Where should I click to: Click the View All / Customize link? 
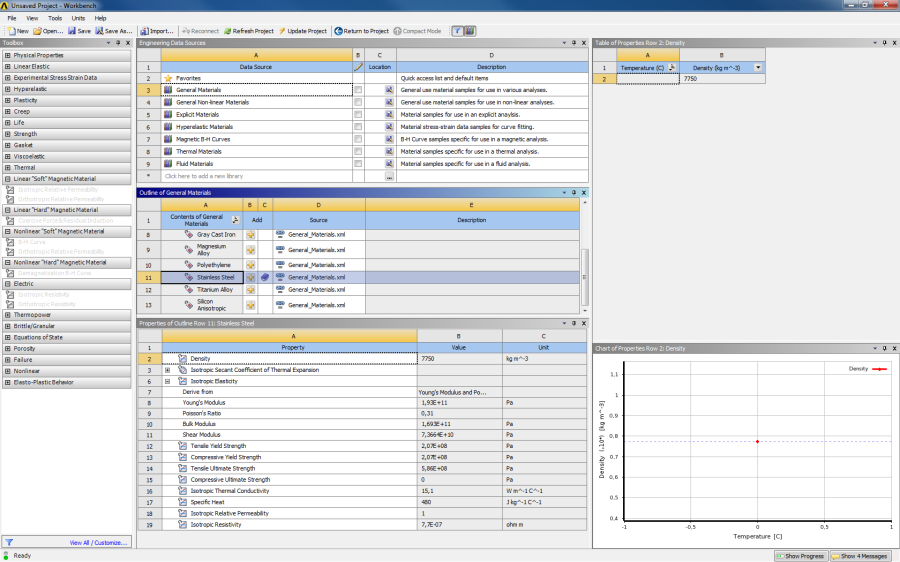tap(99, 542)
